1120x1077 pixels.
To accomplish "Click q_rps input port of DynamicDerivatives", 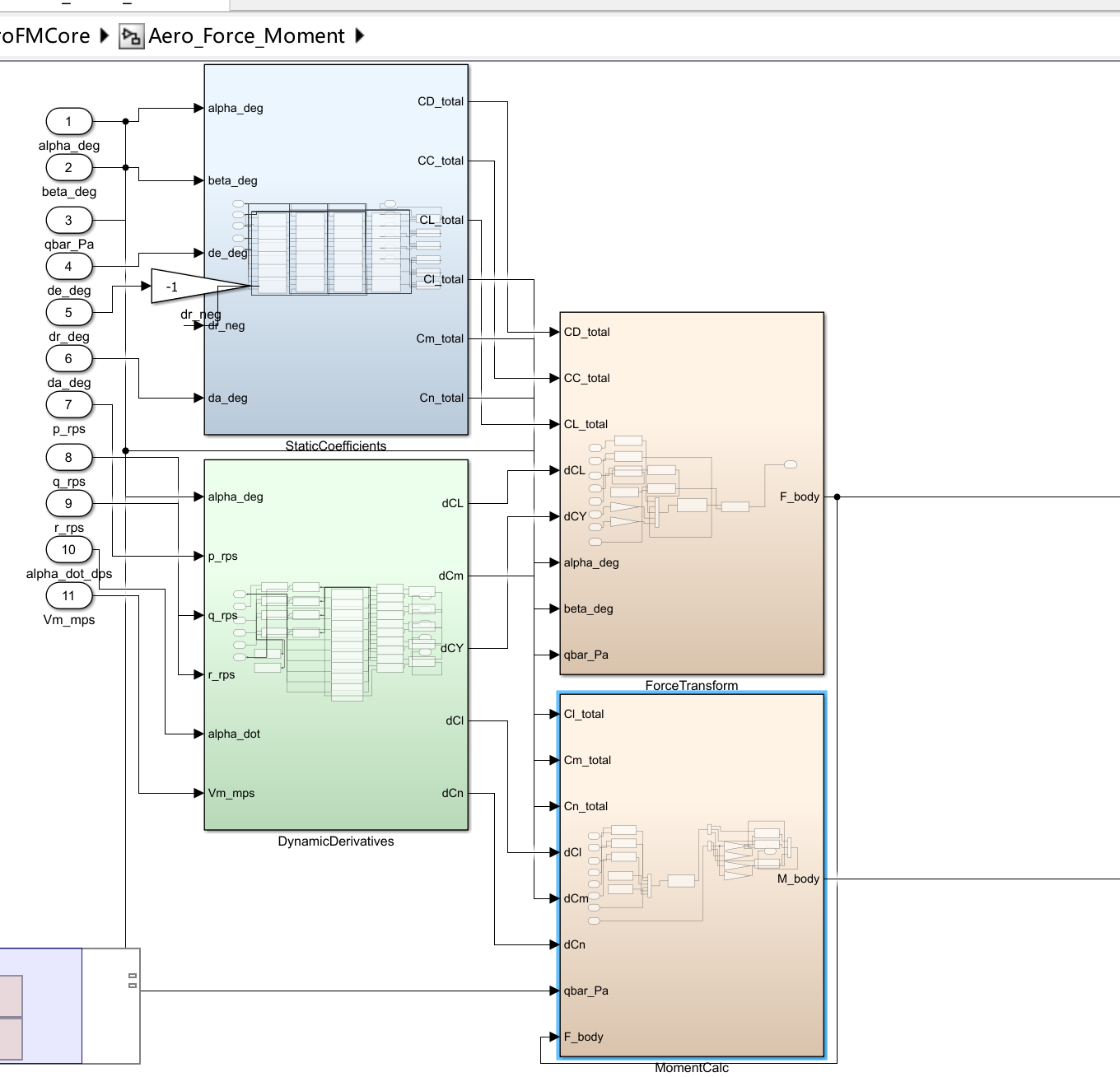I will (222, 616).
